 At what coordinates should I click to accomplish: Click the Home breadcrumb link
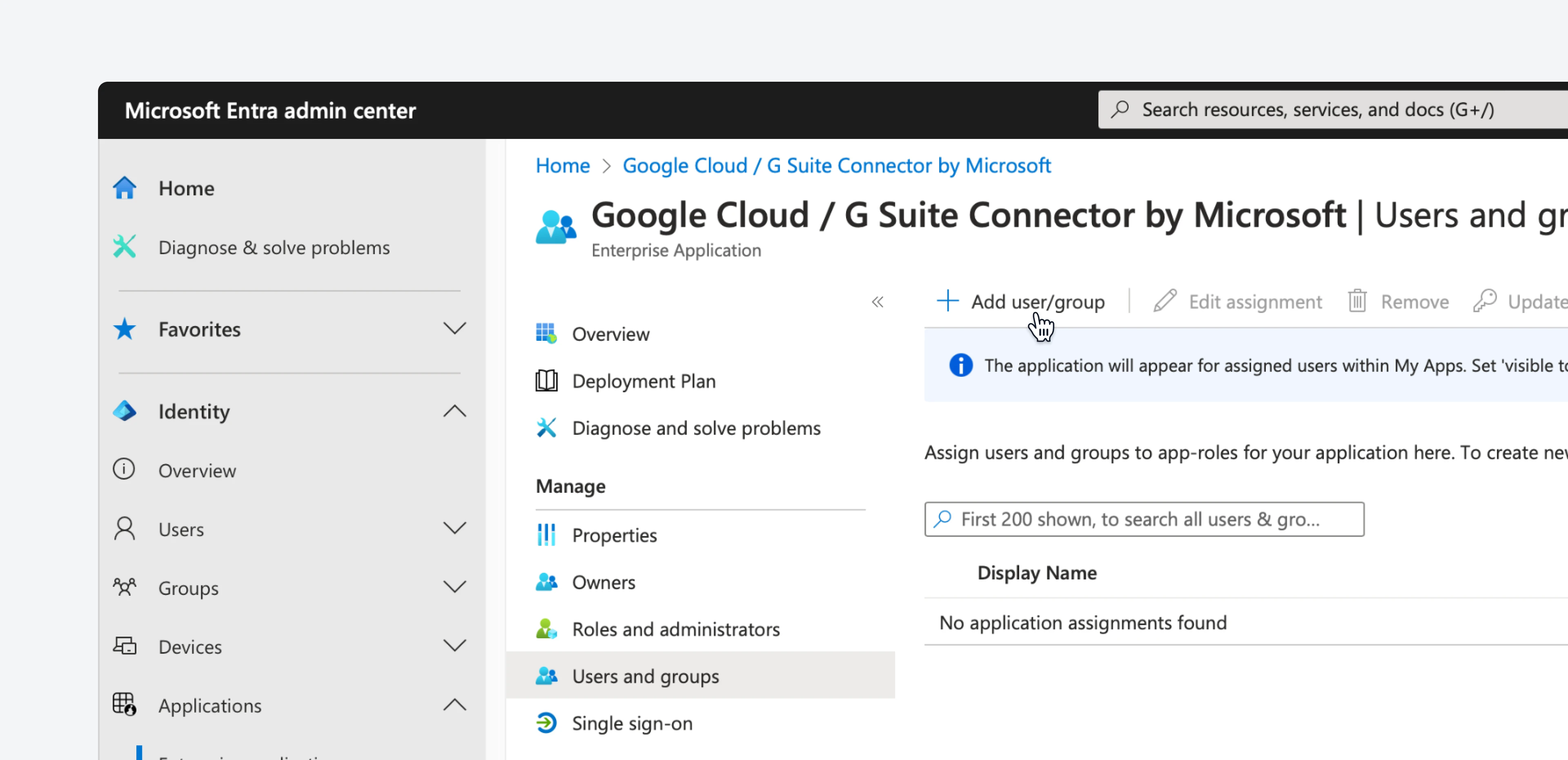coord(562,165)
